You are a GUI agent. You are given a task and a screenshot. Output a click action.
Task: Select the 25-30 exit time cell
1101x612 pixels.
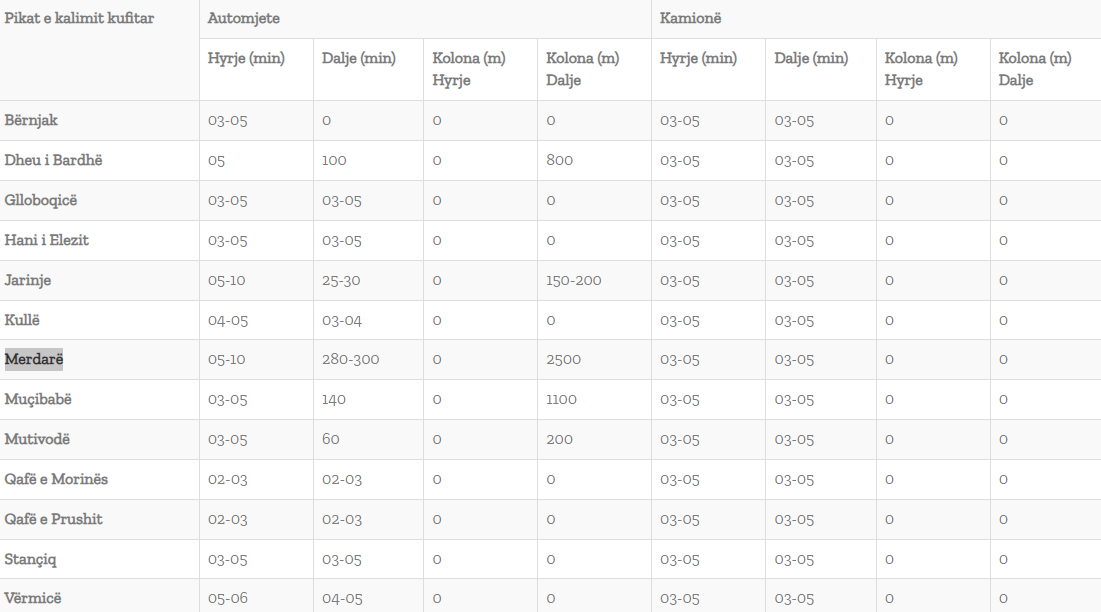(341, 280)
